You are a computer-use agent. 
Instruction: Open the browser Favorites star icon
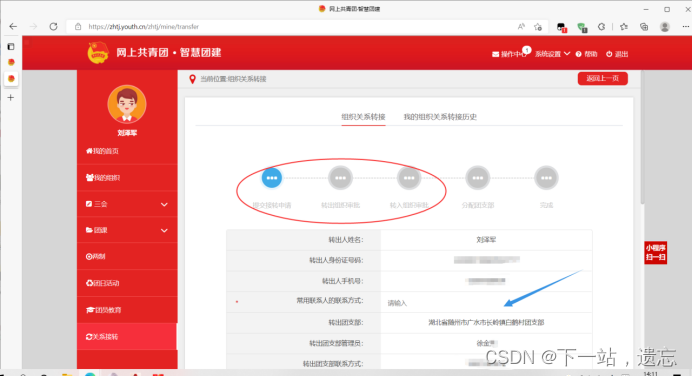coord(624,27)
